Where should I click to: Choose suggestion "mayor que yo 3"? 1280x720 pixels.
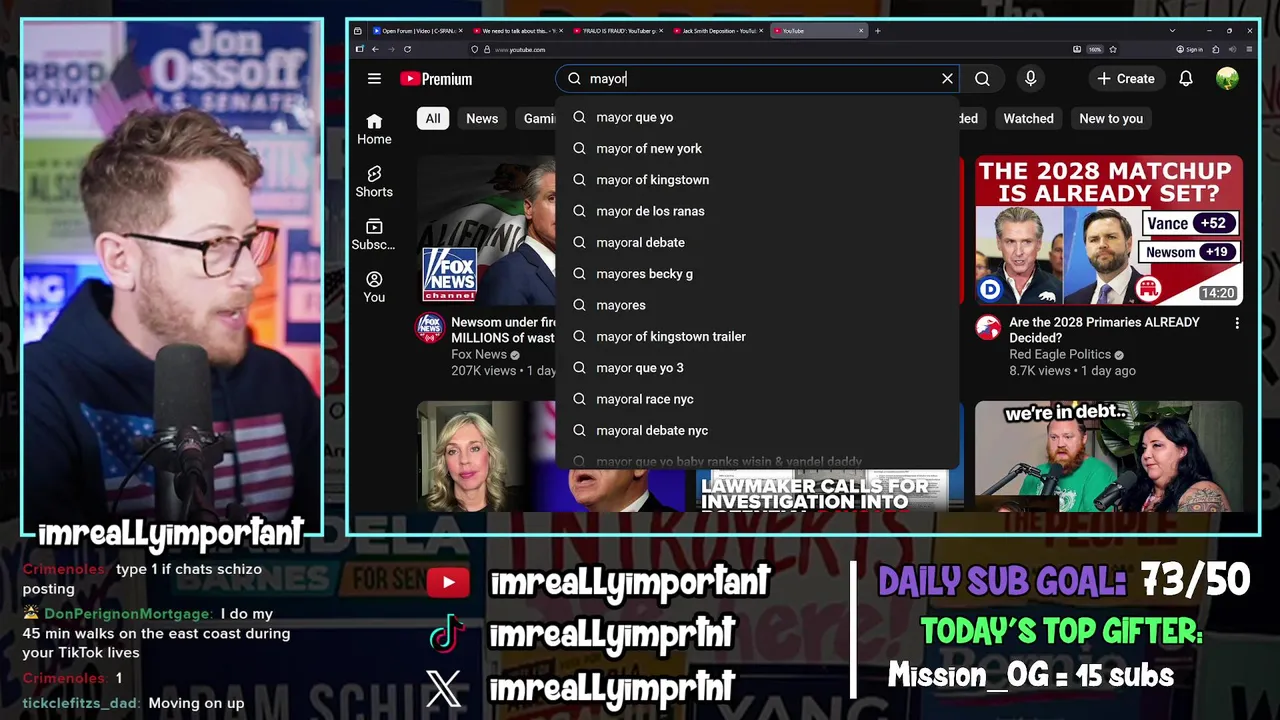[x=757, y=368]
